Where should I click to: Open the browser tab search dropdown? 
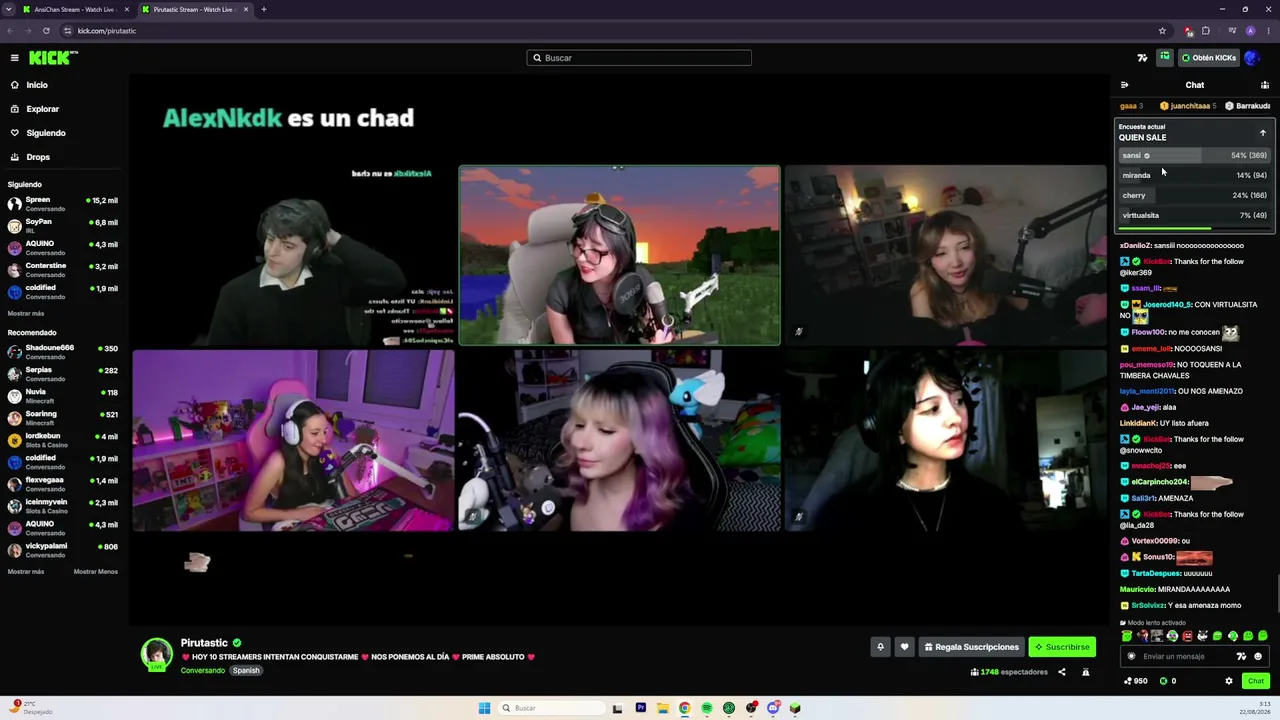point(8,9)
